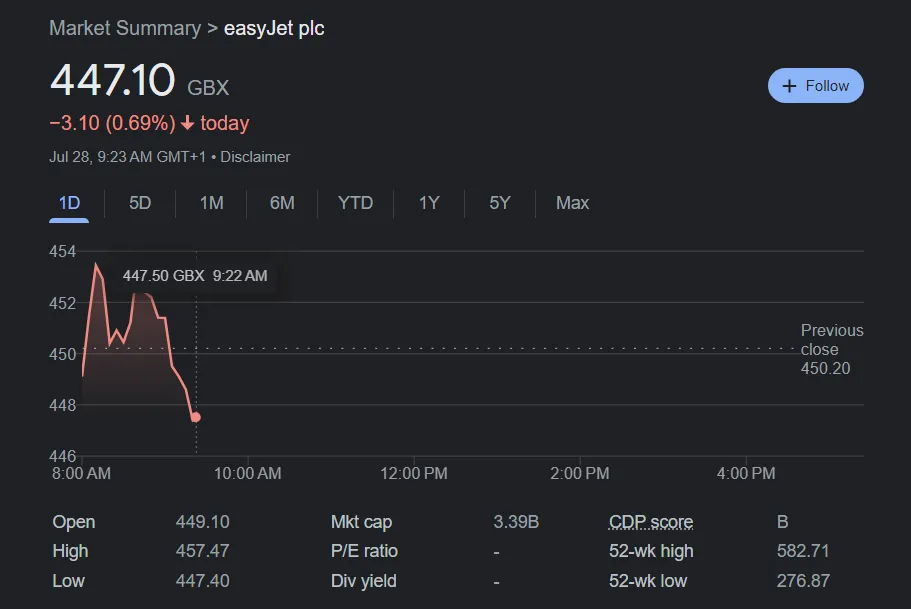Click the Previous close 450.20 label
Screen dimensions: 911x609
tap(832, 349)
